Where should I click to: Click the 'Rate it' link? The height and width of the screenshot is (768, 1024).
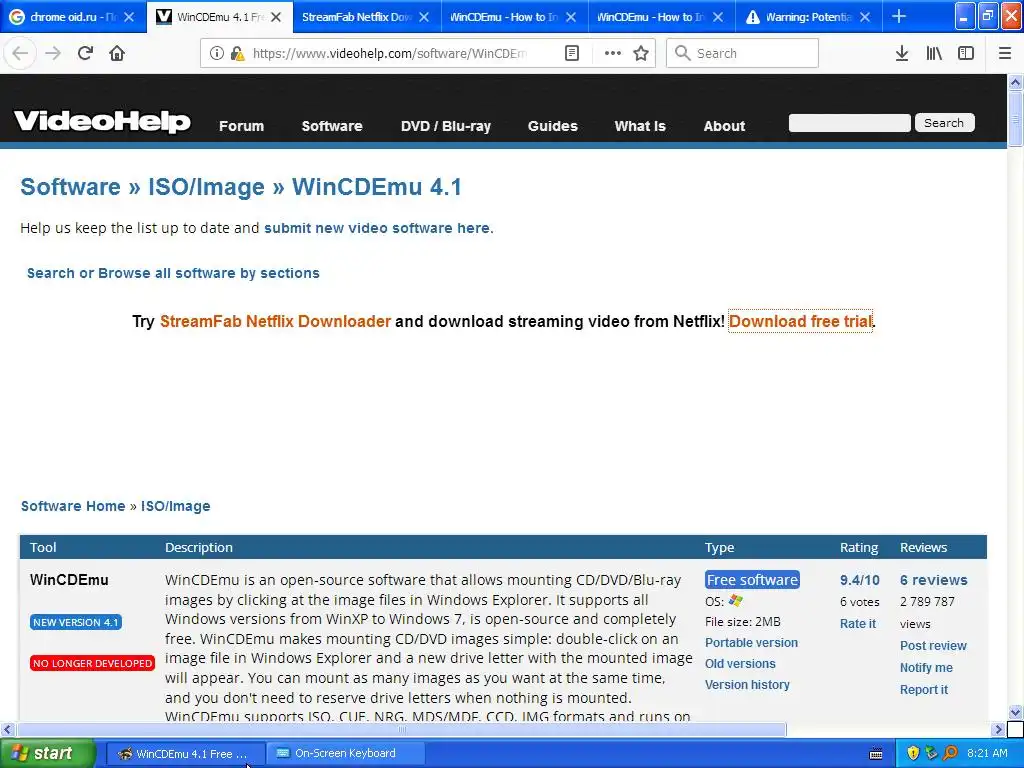pos(857,624)
